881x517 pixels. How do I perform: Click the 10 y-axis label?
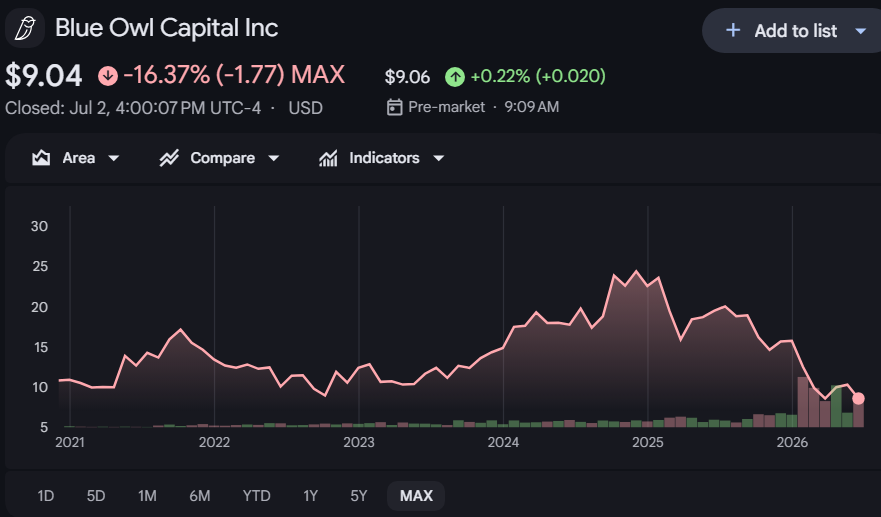tap(40, 387)
